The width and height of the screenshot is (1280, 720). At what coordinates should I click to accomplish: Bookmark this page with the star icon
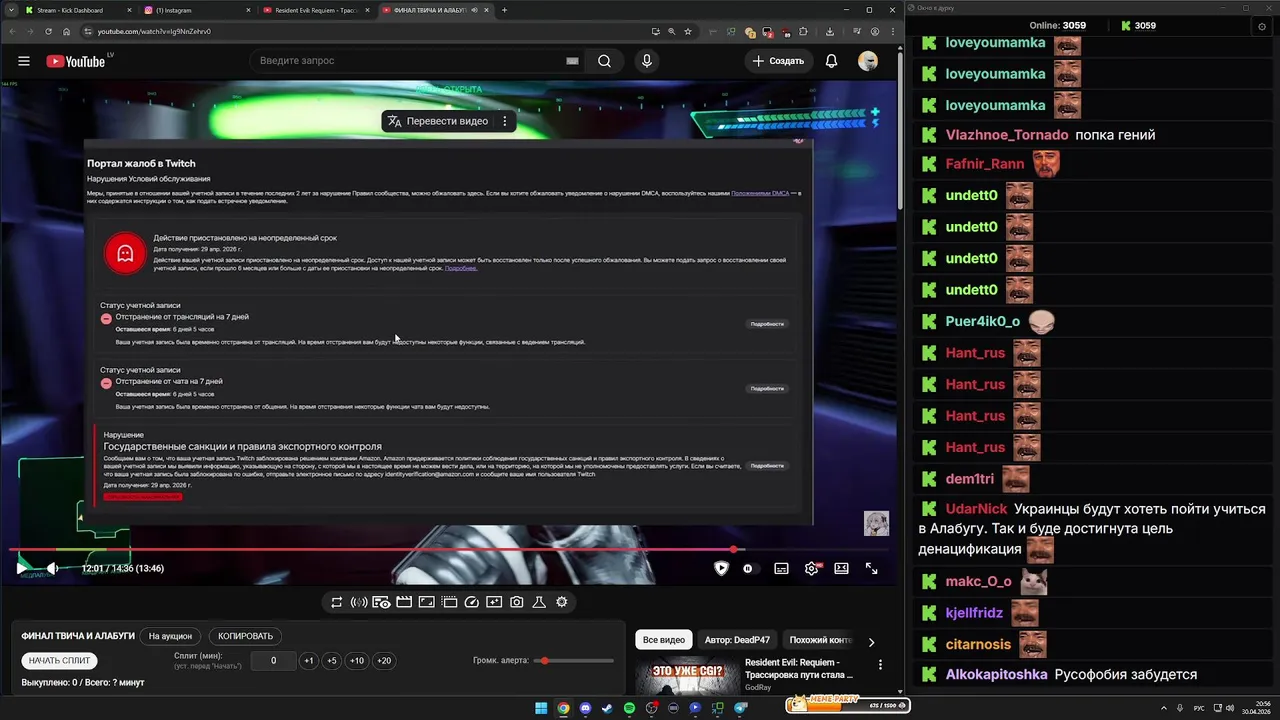pyautogui.click(x=688, y=31)
